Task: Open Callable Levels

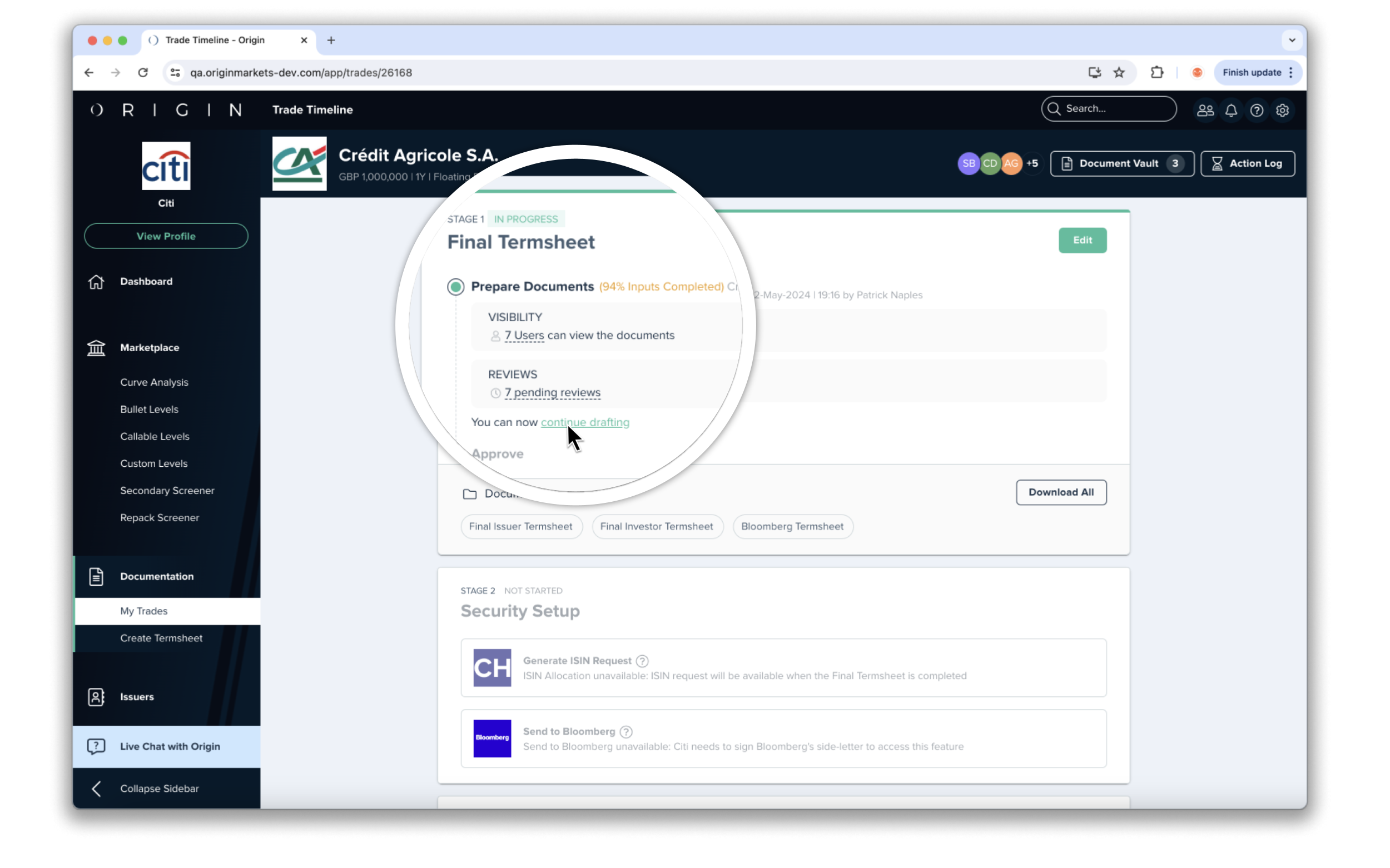Action: [x=155, y=436]
